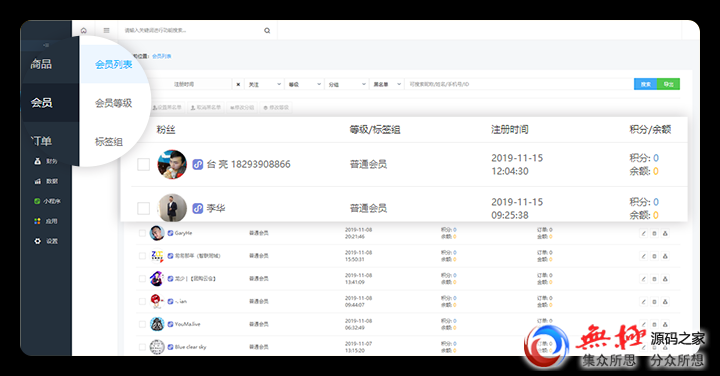
Task: Click the blue 搜索 search button
Action: click(646, 84)
